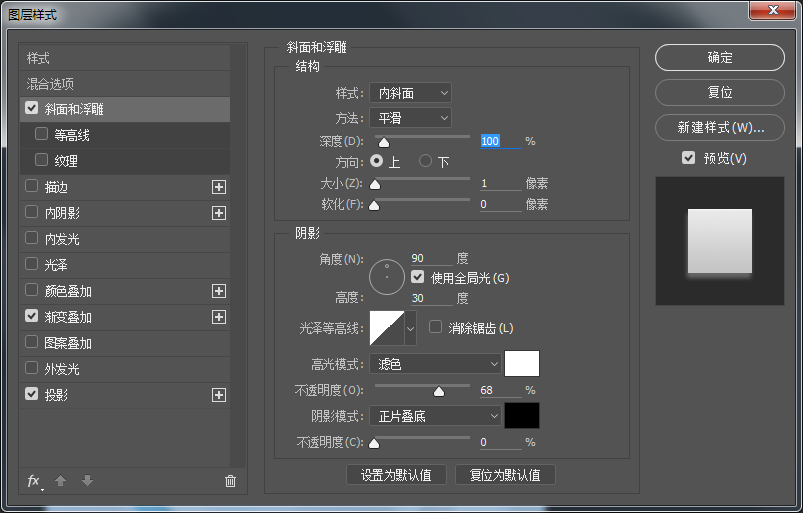The image size is (803, 513).
Task: Select the 上 direction radio button
Action: pos(376,161)
